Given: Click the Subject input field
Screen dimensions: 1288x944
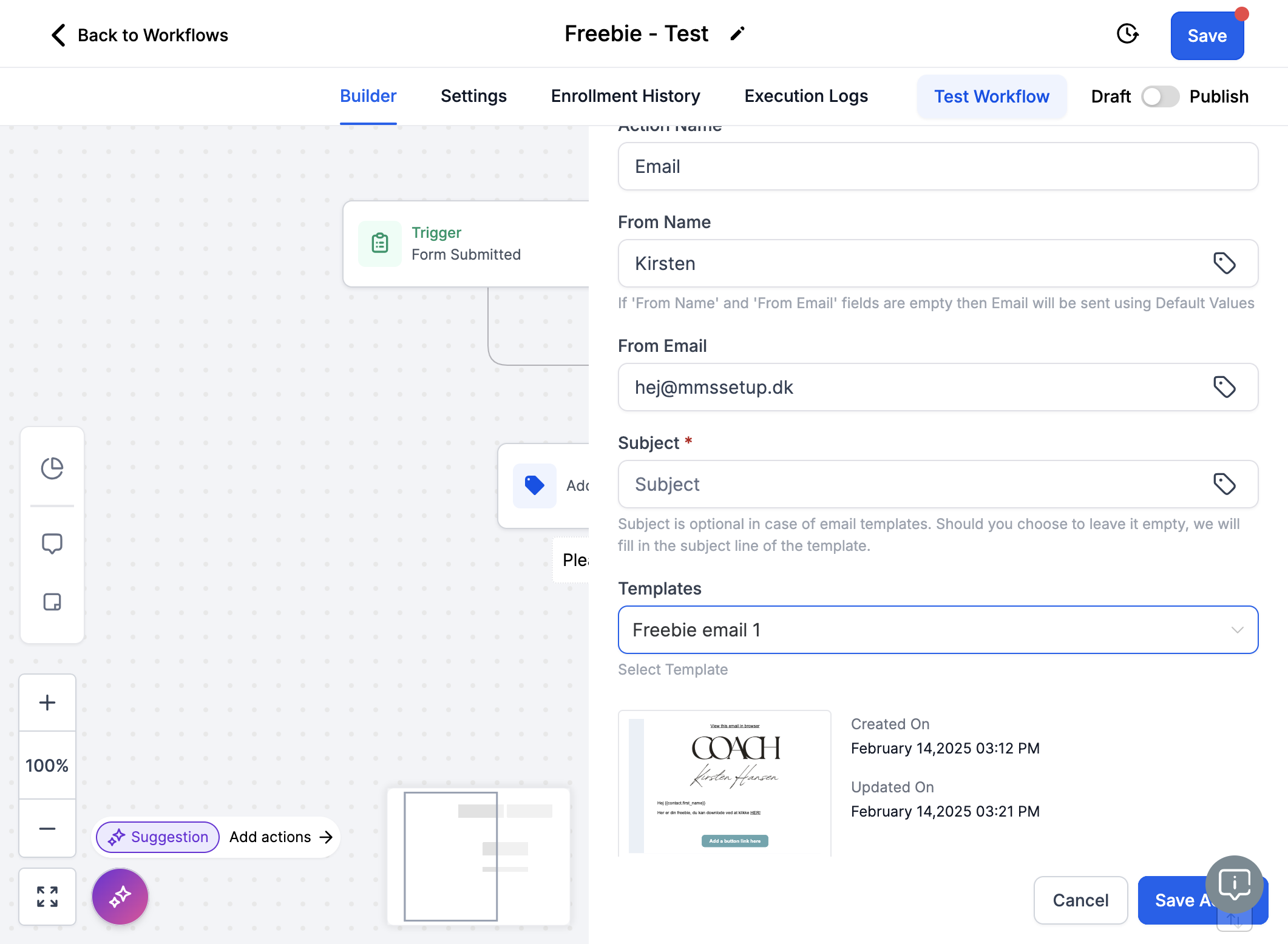Looking at the screenshot, I should [x=938, y=484].
